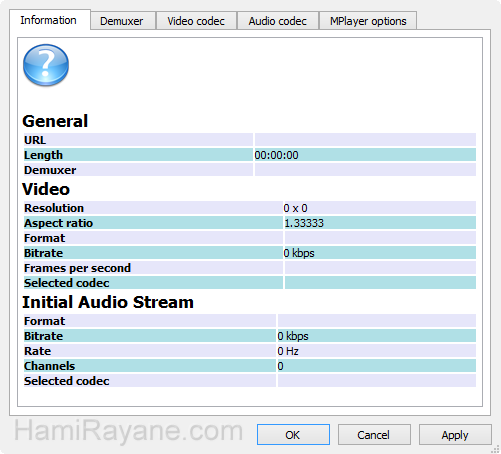
Task: Open the Video codec tab
Action: pyautogui.click(x=196, y=21)
